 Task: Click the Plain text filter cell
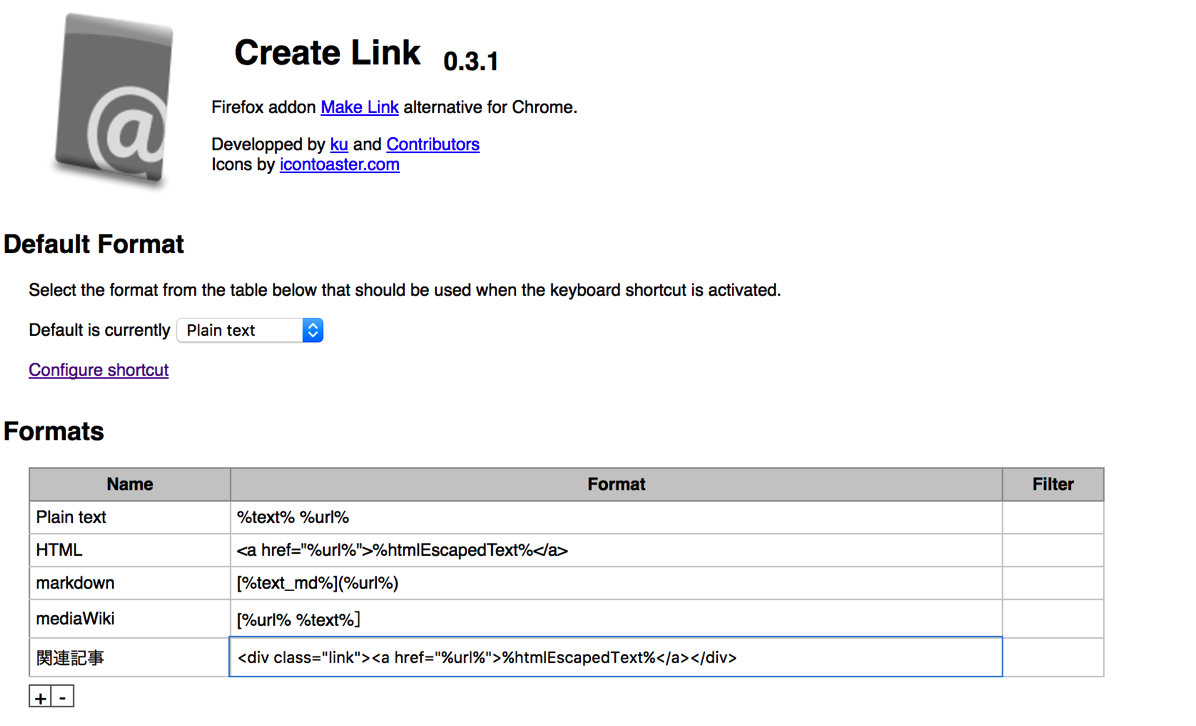coord(1053,517)
